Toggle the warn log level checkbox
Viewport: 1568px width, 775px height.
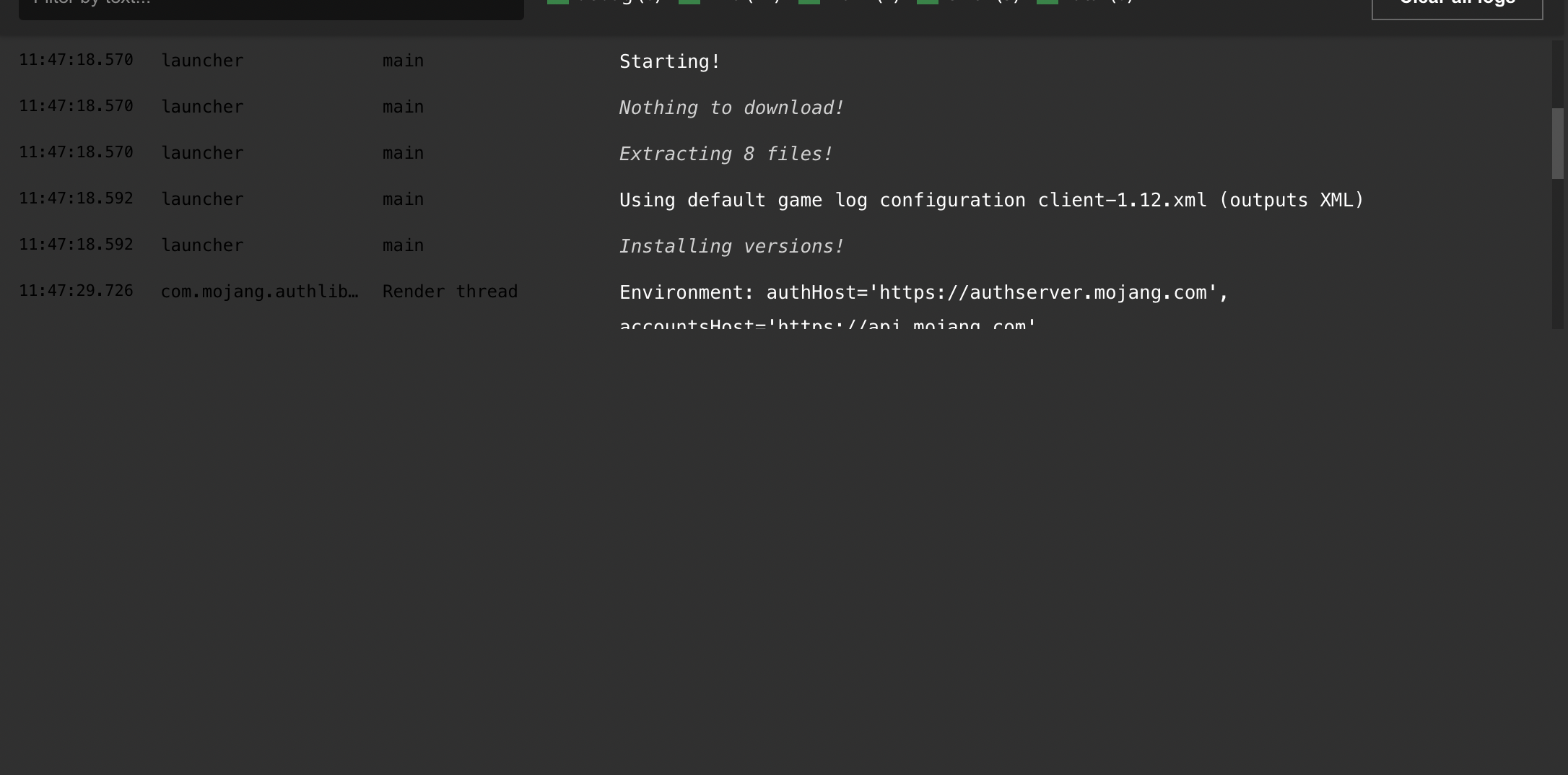pos(809,2)
